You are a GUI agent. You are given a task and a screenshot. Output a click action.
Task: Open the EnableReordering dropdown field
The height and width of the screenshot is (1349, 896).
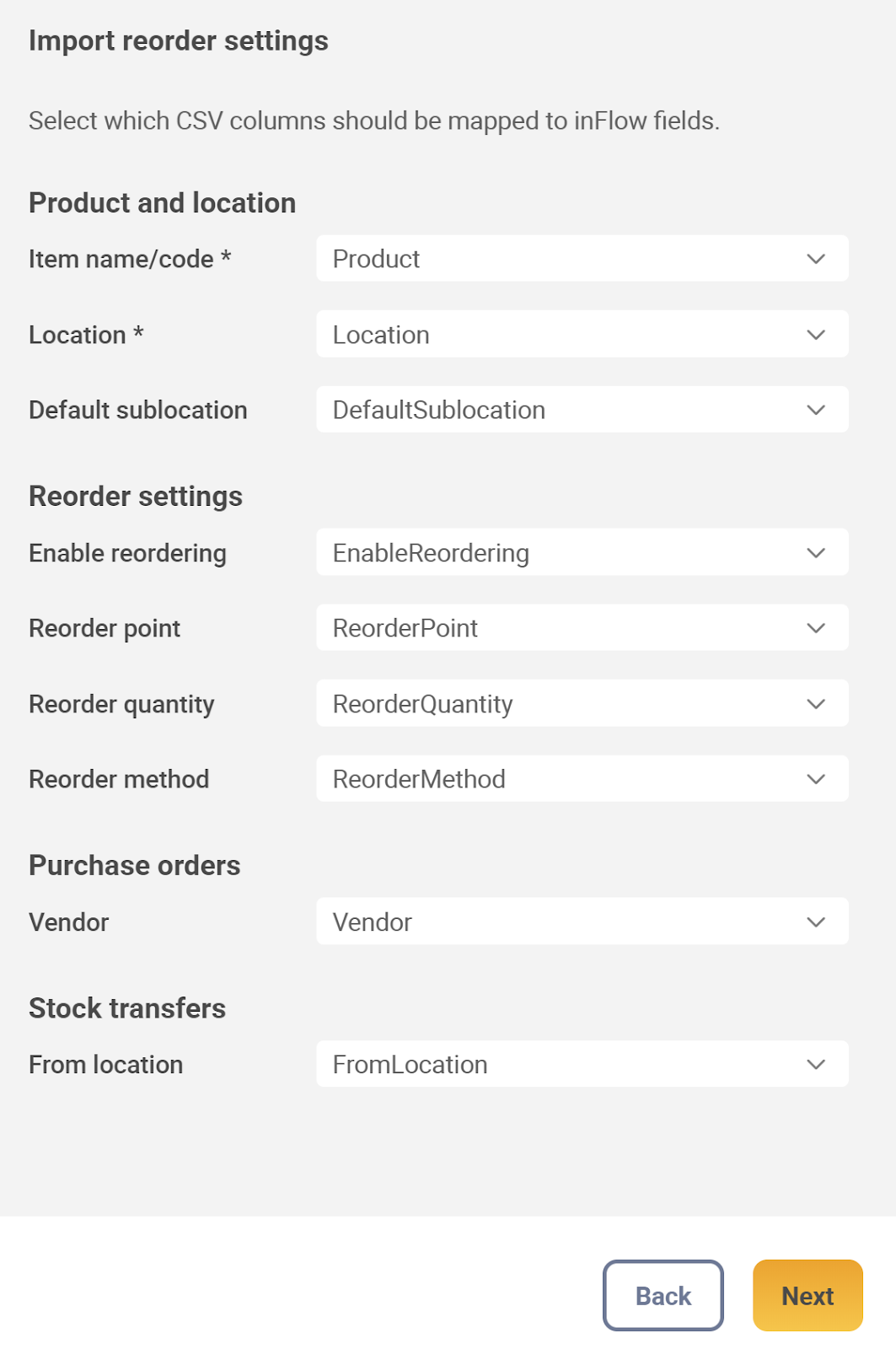(582, 553)
